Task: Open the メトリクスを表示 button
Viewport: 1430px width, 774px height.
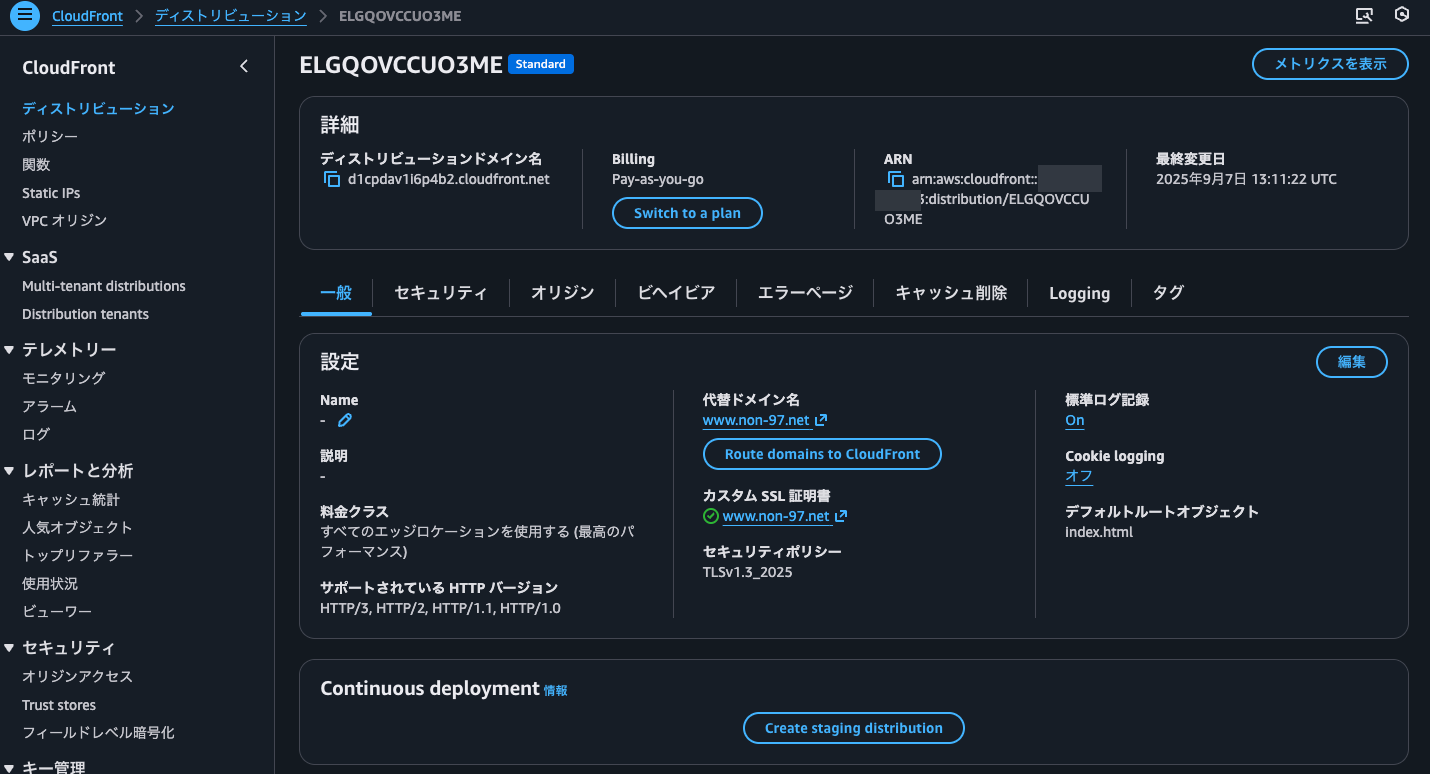Action: coord(1329,64)
